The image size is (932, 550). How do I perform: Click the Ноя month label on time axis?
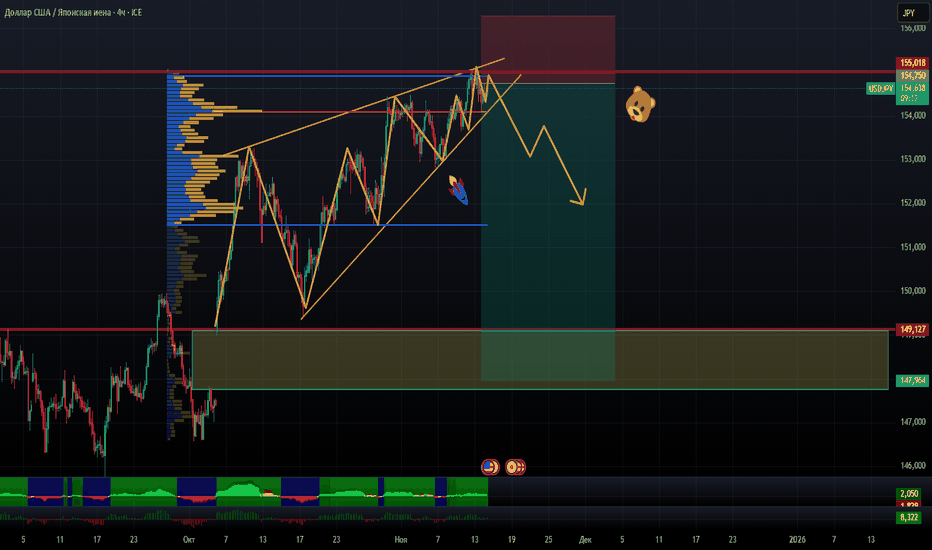(x=400, y=539)
